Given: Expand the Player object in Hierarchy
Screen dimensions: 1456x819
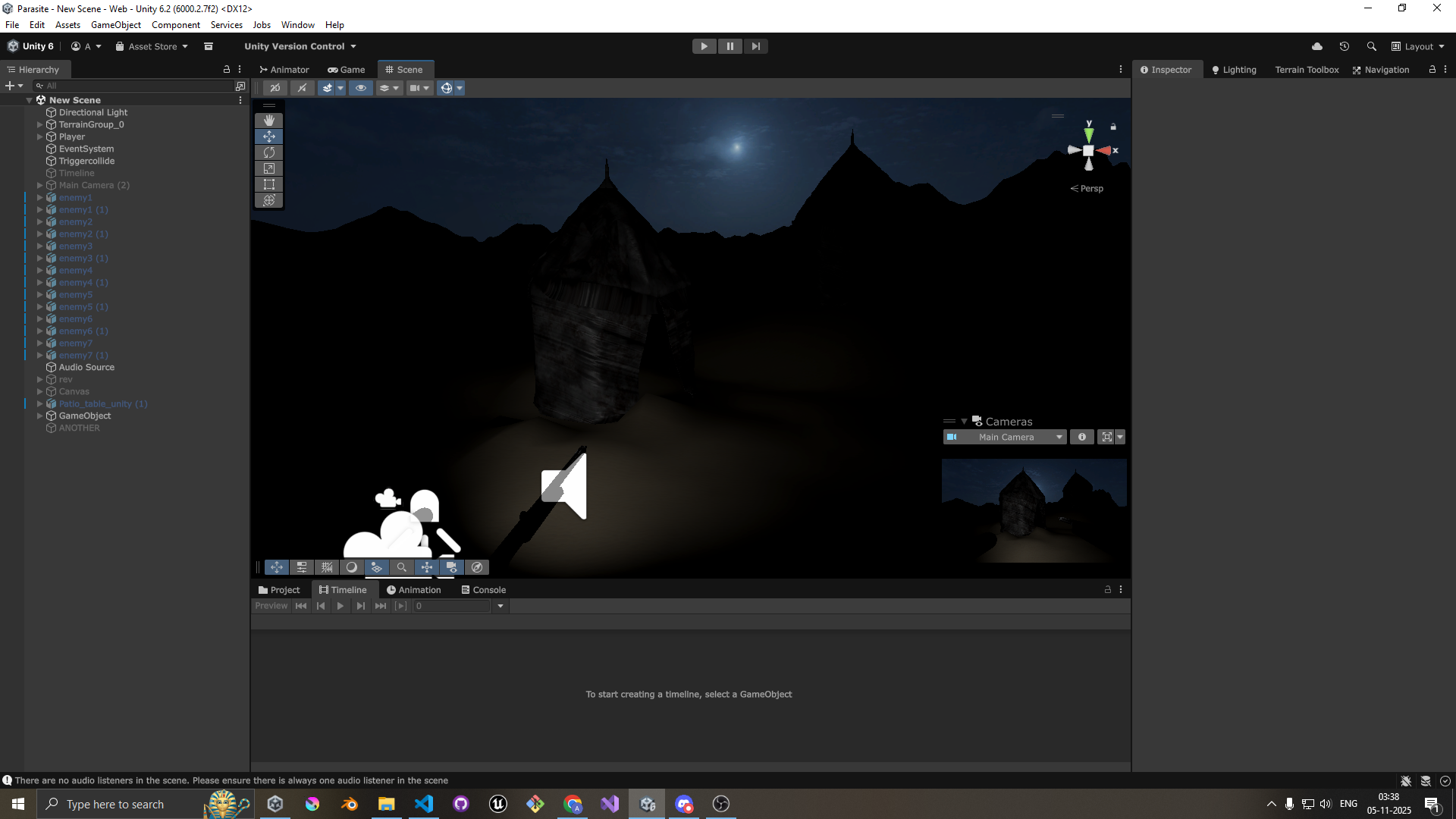Looking at the screenshot, I should tap(39, 136).
